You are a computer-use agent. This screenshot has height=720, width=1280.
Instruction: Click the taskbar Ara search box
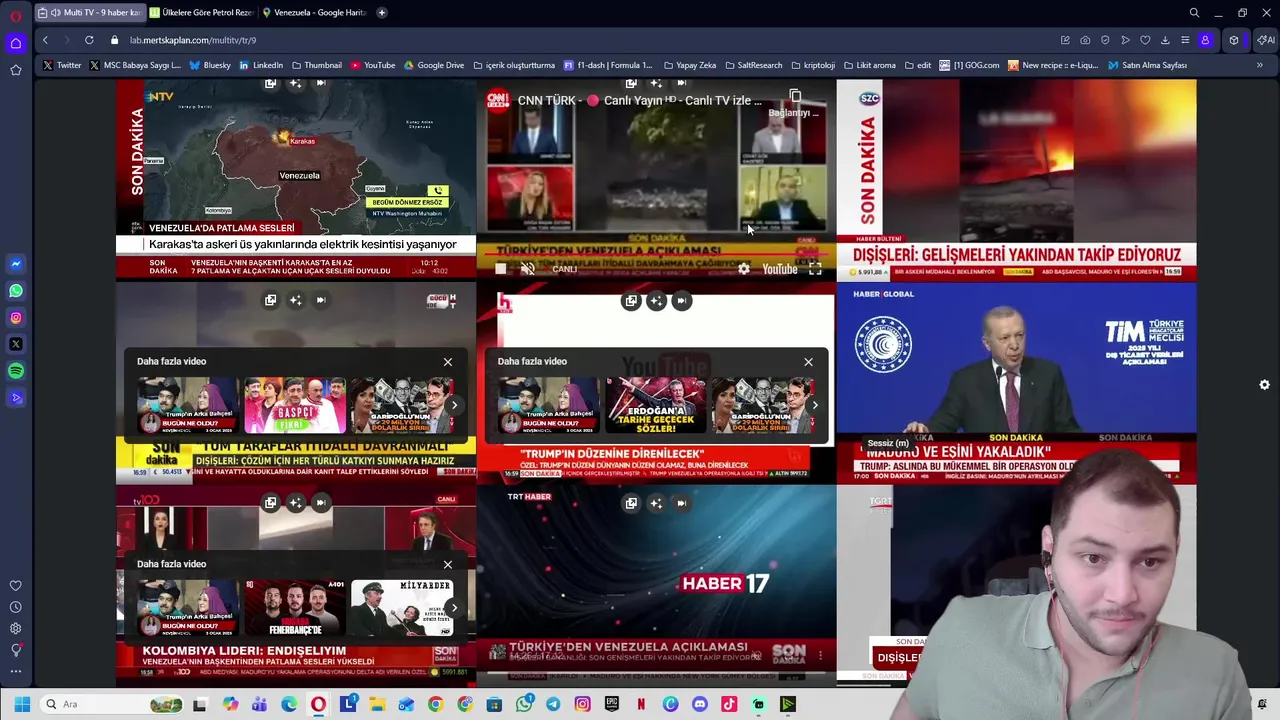[x=110, y=704]
